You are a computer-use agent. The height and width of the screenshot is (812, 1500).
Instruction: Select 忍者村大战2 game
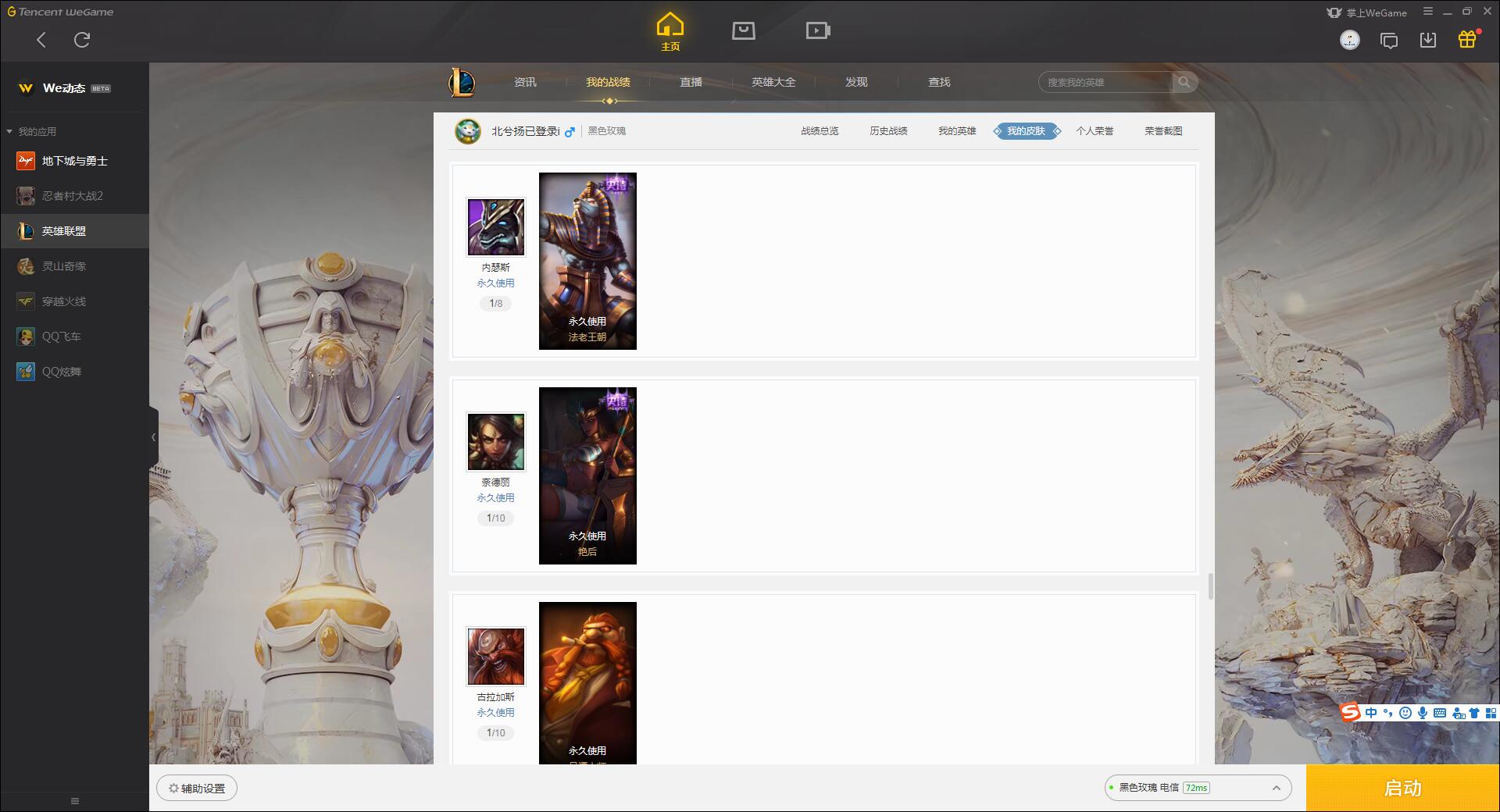[x=74, y=196]
